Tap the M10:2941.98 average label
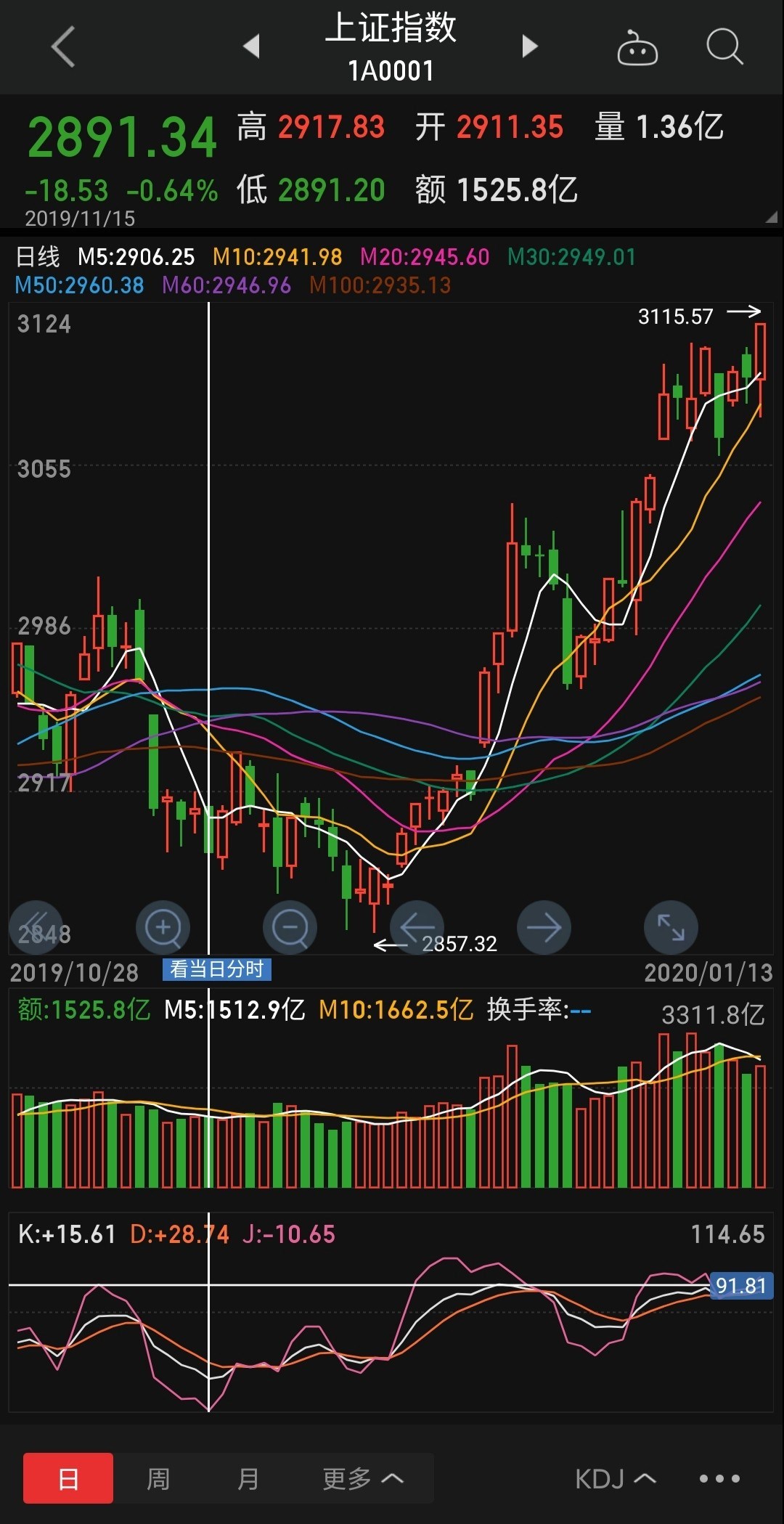Viewport: 784px width, 1524px height. point(277,256)
